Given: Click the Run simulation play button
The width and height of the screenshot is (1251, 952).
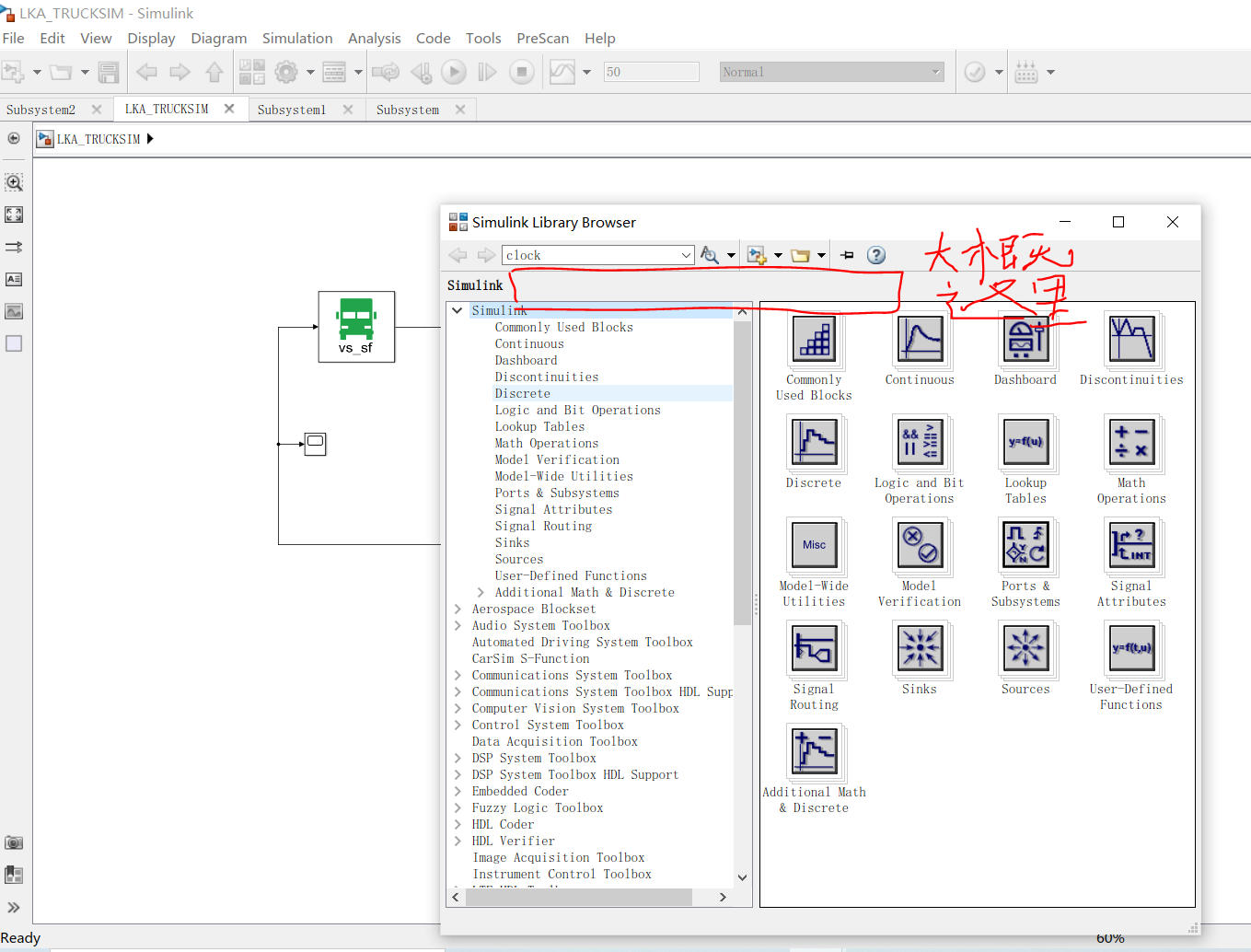Looking at the screenshot, I should pos(453,72).
